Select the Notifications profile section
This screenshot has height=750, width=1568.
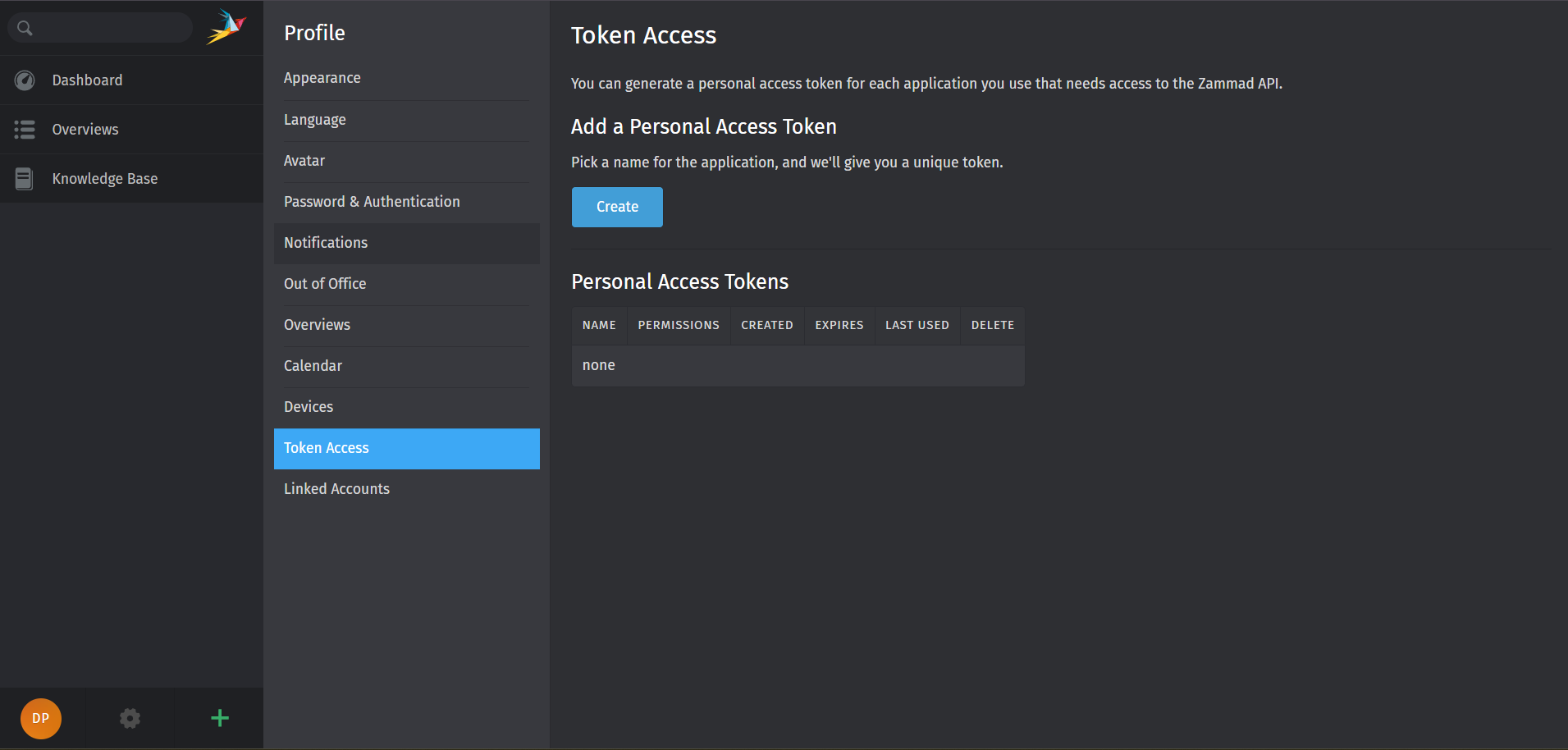point(326,242)
